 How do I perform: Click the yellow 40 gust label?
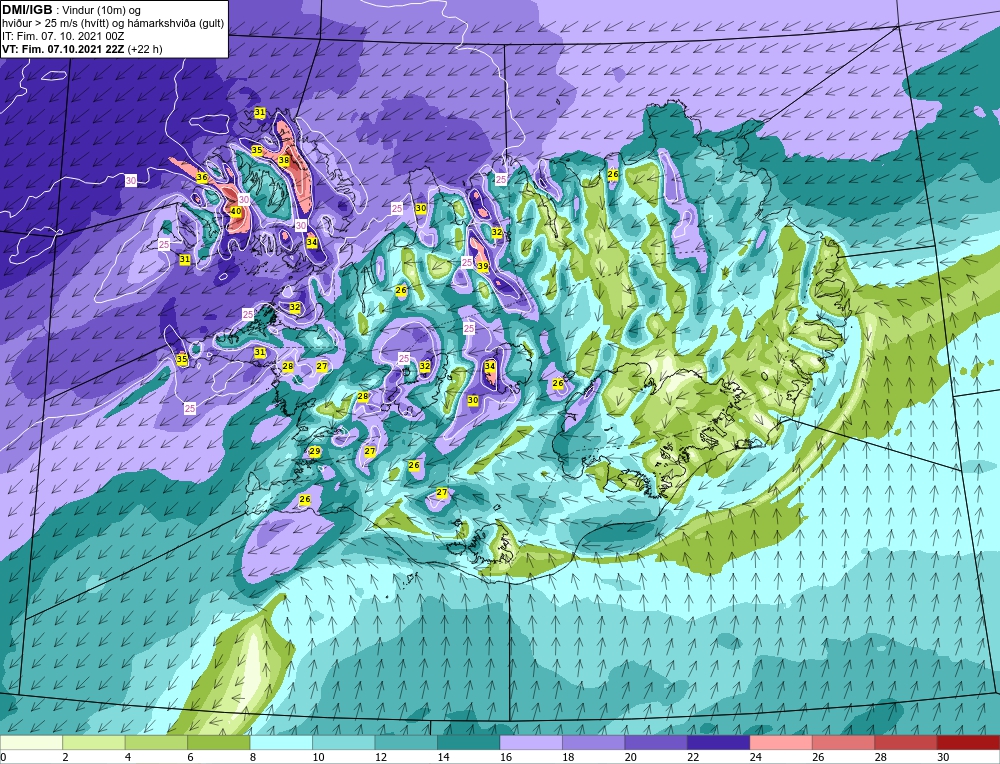[x=235, y=211]
